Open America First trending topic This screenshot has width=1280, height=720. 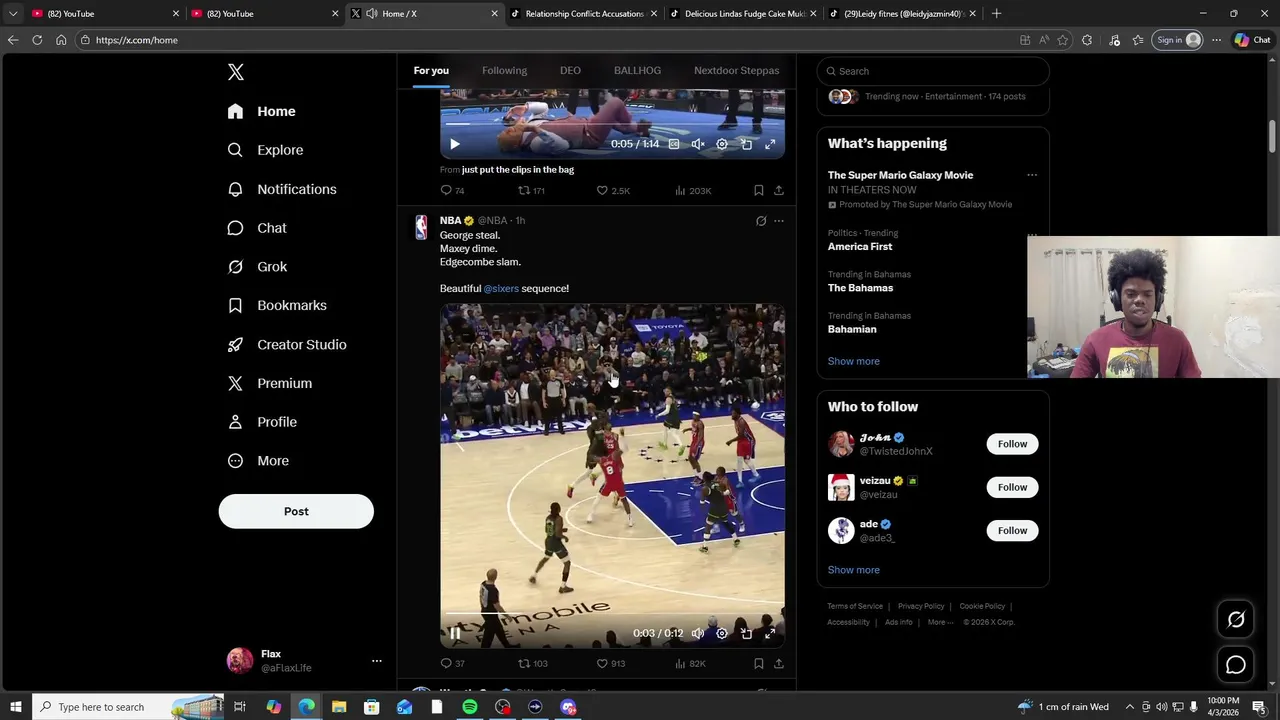point(860,247)
